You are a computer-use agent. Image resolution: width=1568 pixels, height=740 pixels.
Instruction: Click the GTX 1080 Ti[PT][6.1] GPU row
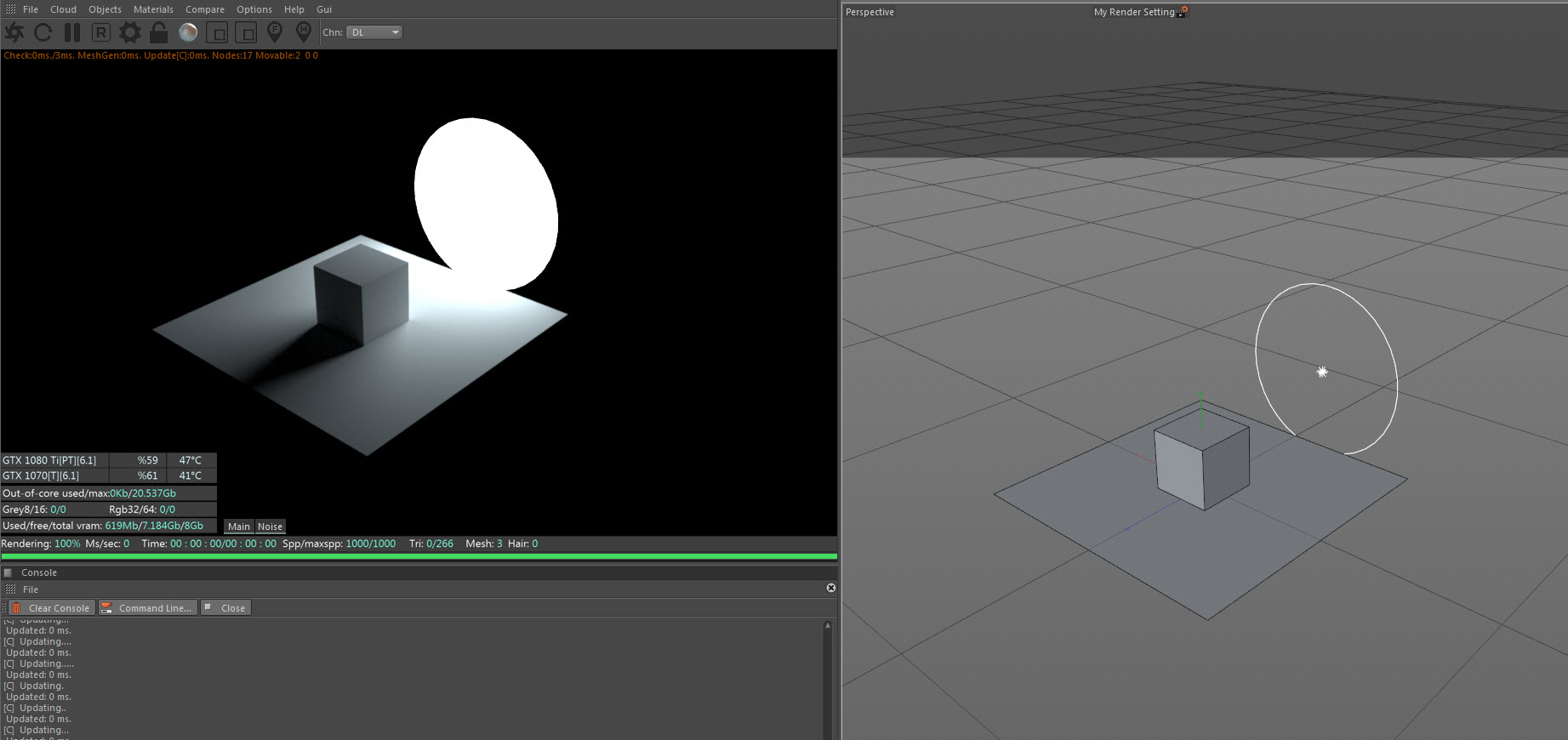(109, 460)
